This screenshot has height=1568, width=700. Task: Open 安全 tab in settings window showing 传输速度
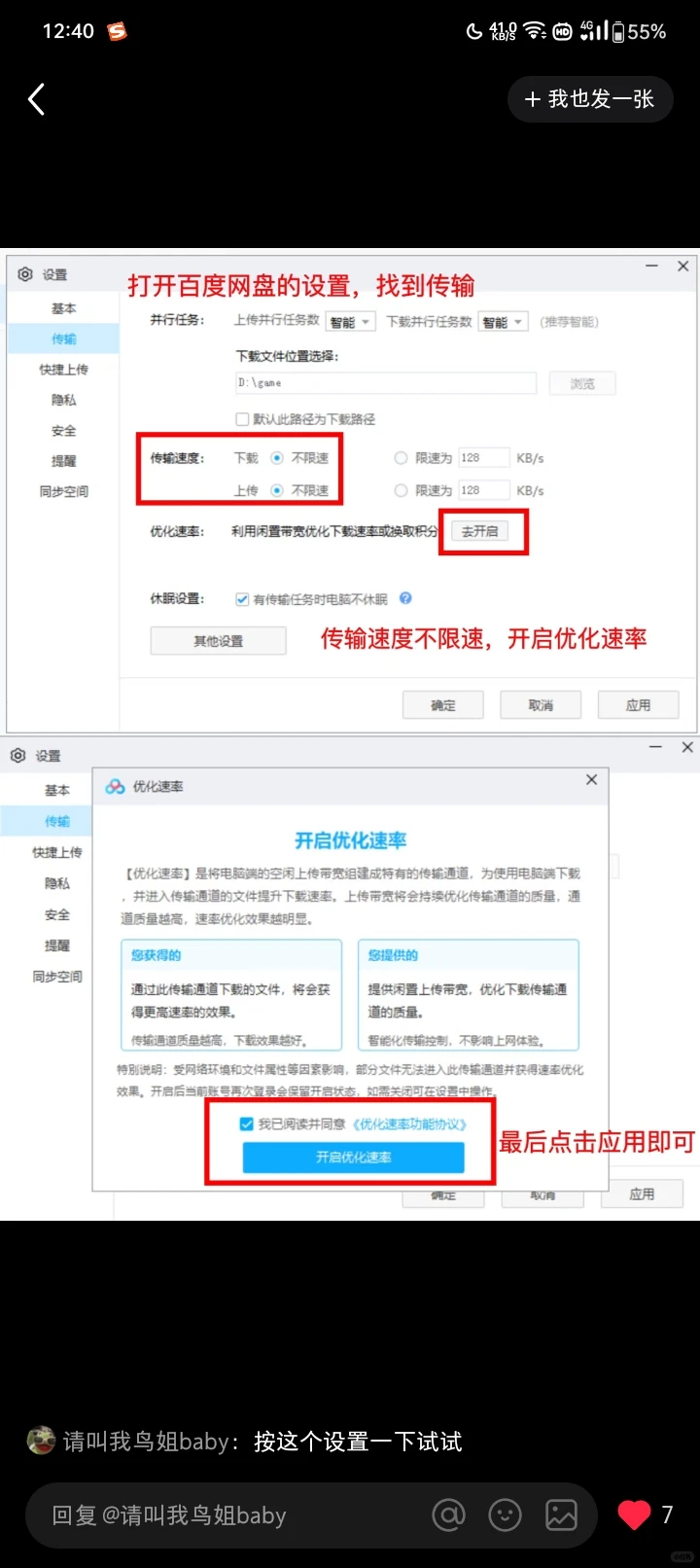coord(63,431)
